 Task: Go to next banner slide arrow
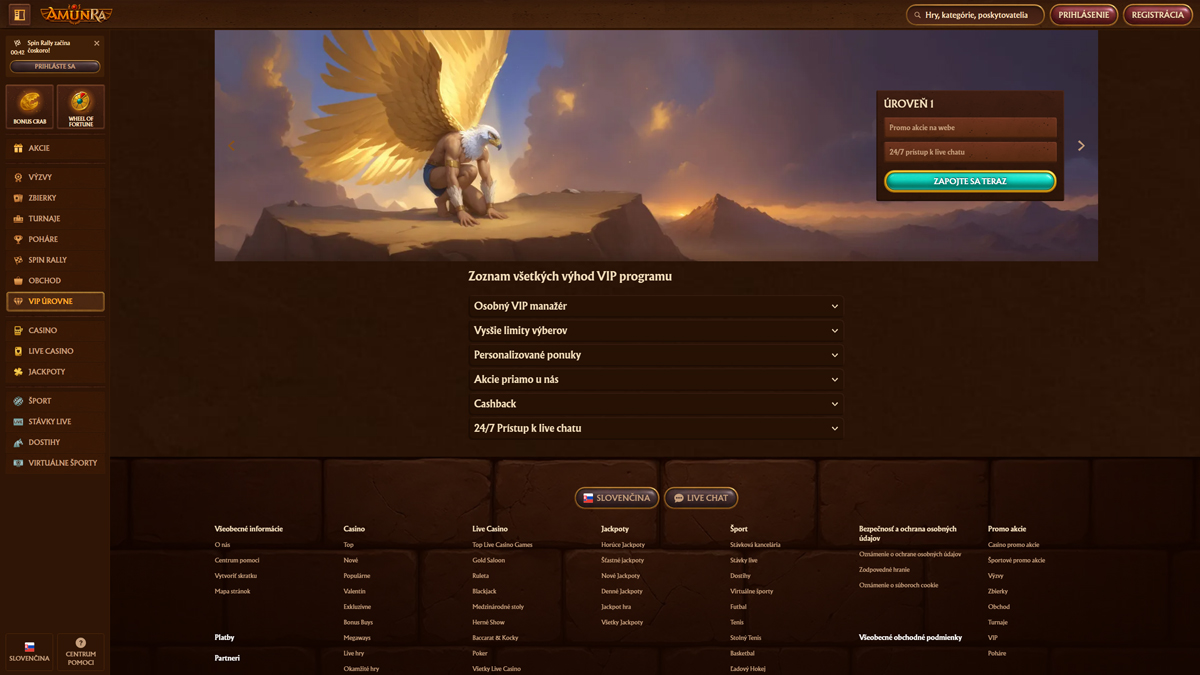tap(1081, 146)
